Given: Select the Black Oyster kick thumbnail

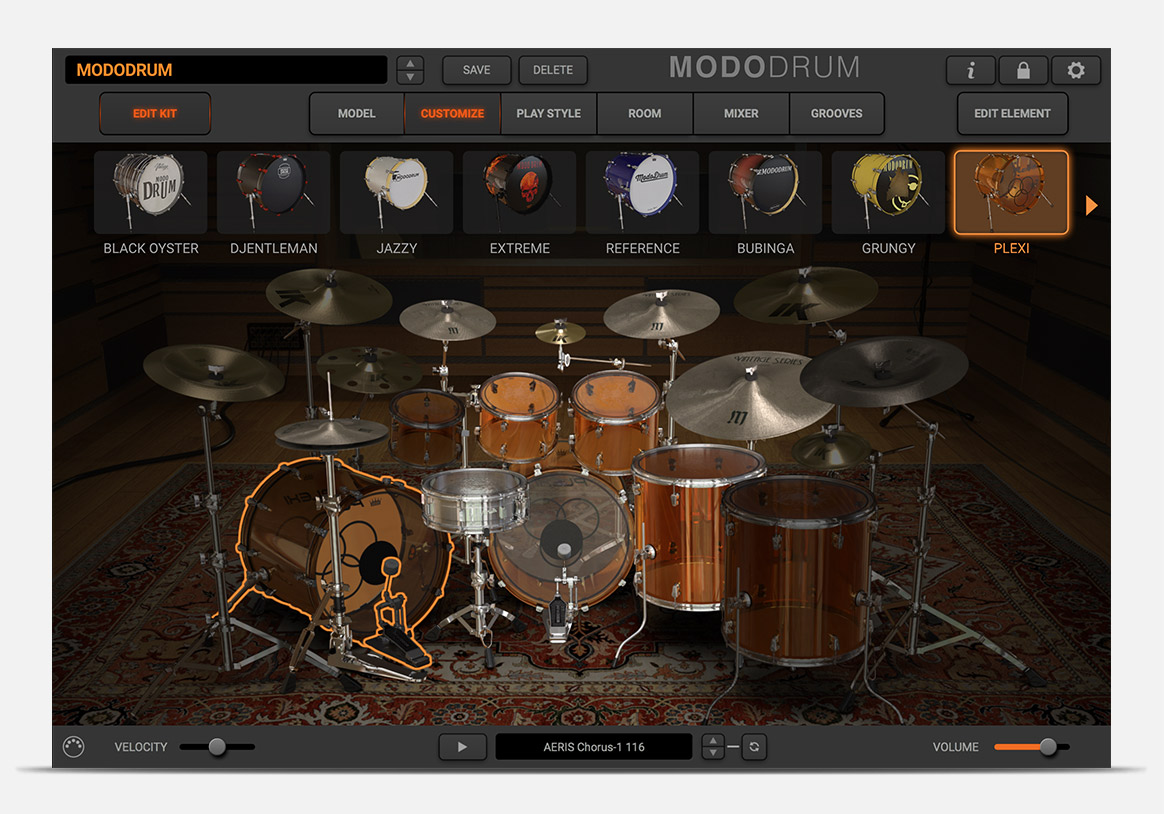Looking at the screenshot, I should (151, 192).
